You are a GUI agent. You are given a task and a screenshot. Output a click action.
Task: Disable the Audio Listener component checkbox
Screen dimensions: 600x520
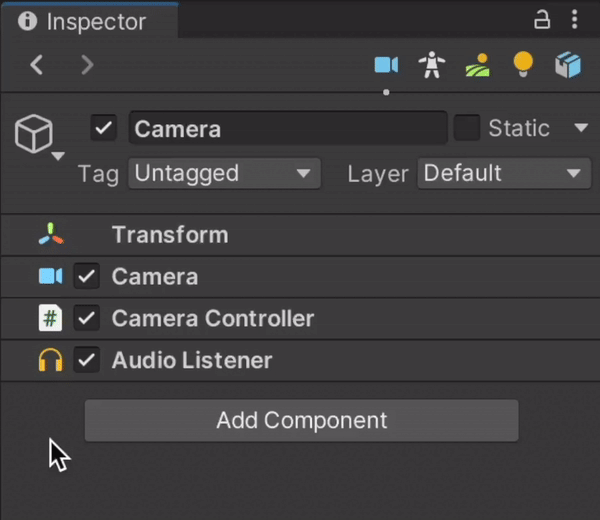87,360
